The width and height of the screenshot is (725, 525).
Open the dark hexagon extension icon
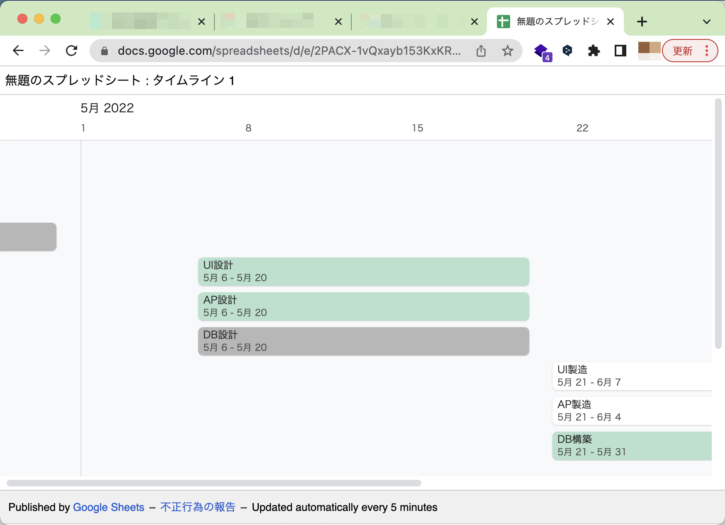click(567, 50)
